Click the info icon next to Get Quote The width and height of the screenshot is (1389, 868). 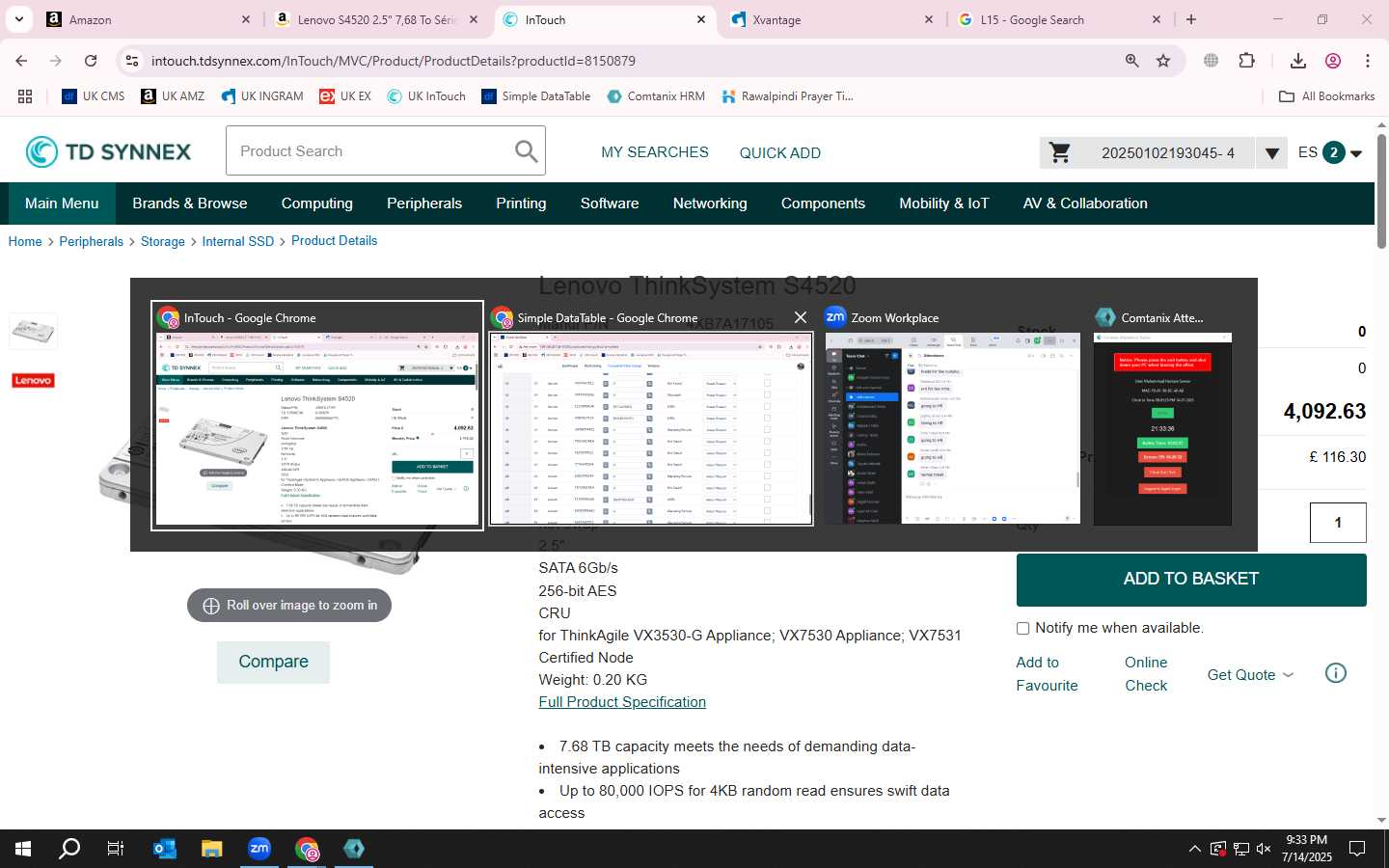[1336, 673]
